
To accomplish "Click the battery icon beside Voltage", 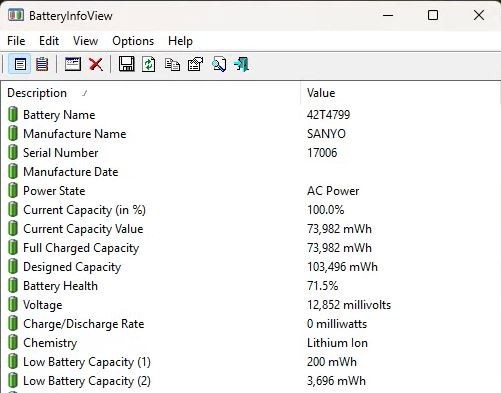I will point(13,304).
